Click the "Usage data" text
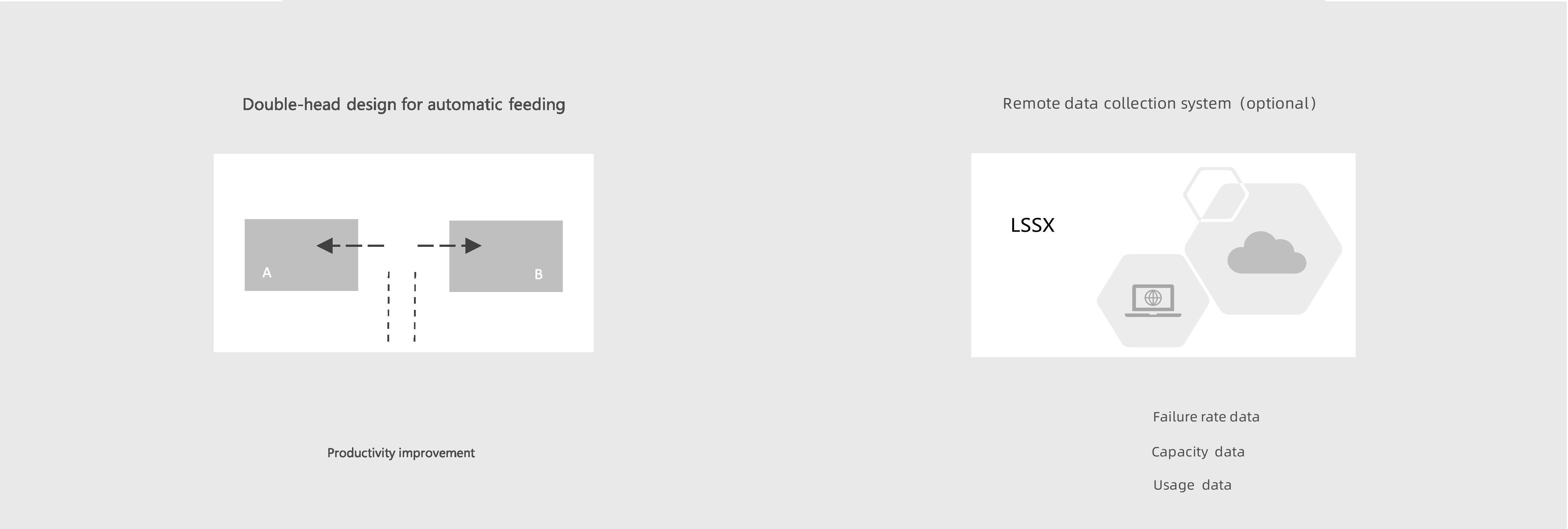1568x529 pixels. 1192,485
